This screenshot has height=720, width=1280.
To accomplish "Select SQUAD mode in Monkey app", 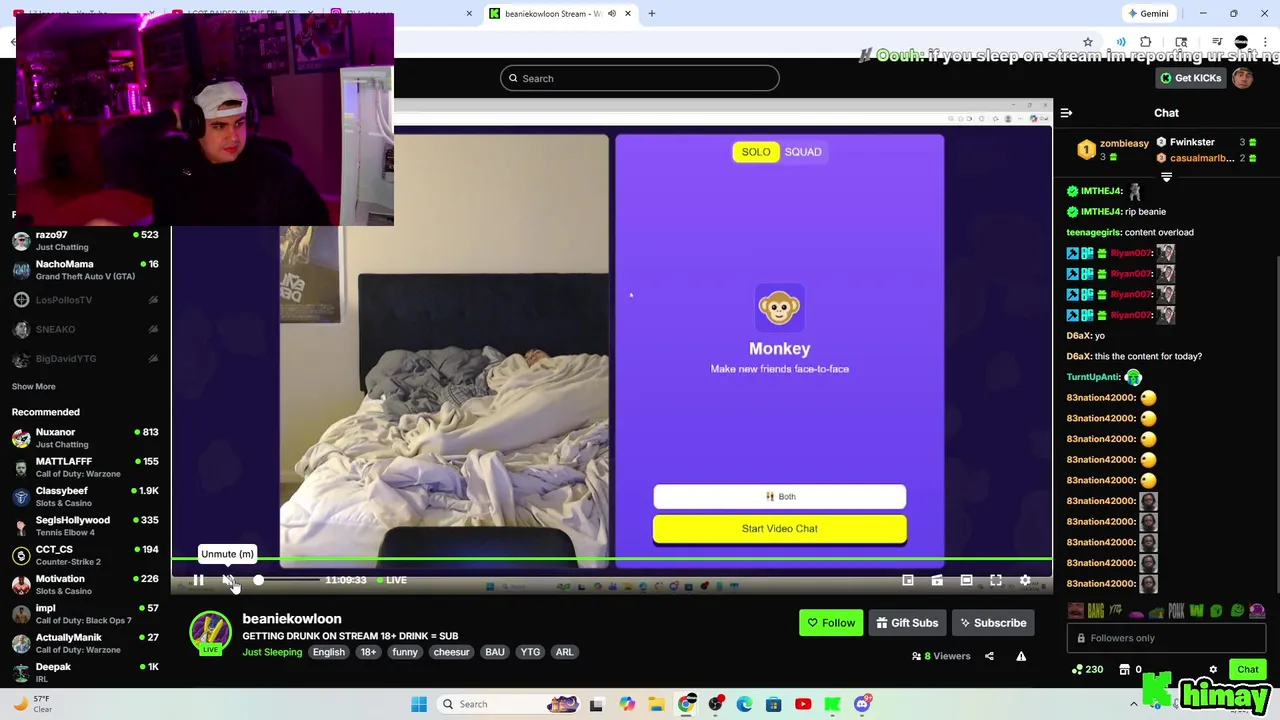I will click(x=803, y=152).
